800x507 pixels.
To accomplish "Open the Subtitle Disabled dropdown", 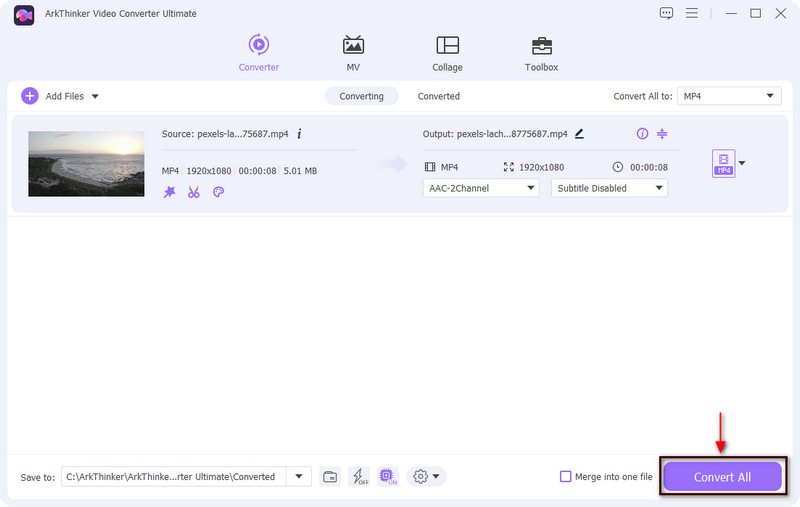I will 609,188.
